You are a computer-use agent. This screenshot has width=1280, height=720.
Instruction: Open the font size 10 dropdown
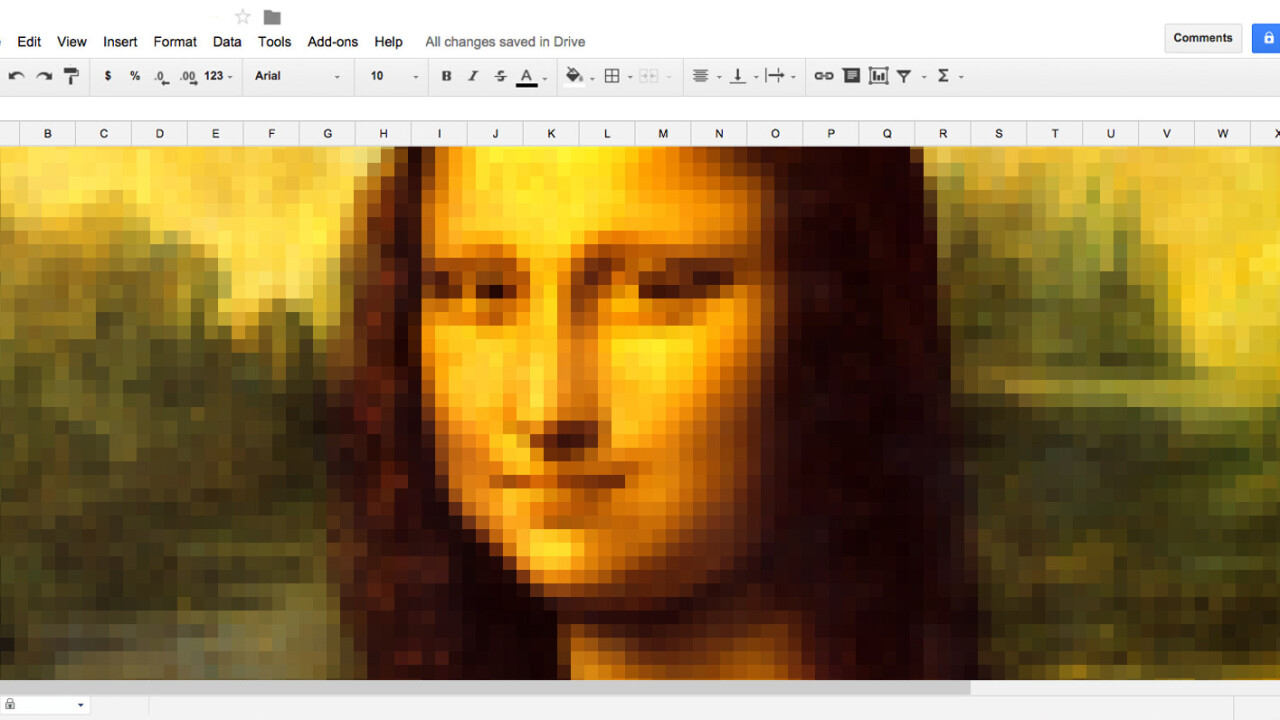pyautogui.click(x=394, y=76)
